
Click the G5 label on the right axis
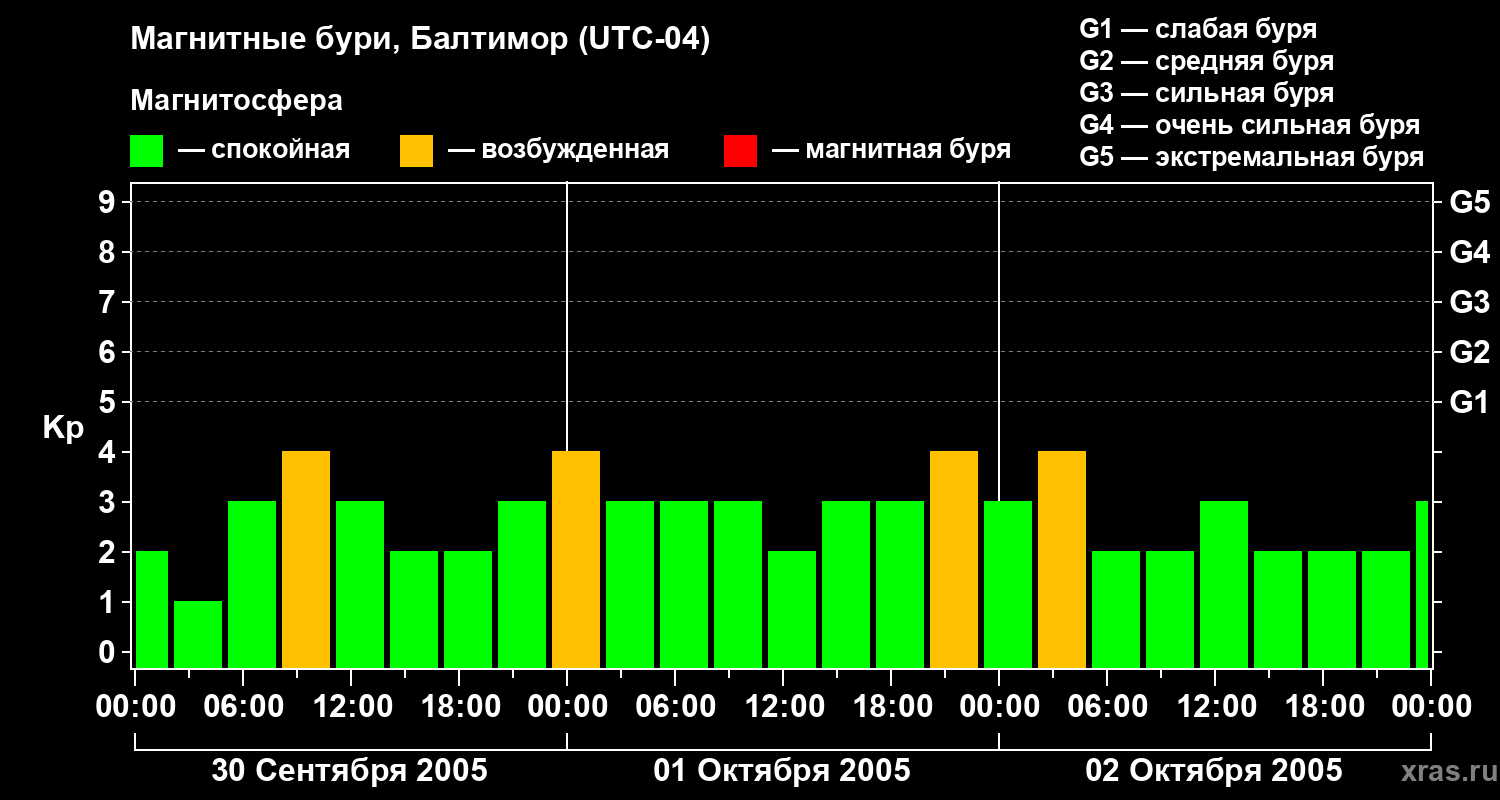pyautogui.click(x=1469, y=202)
